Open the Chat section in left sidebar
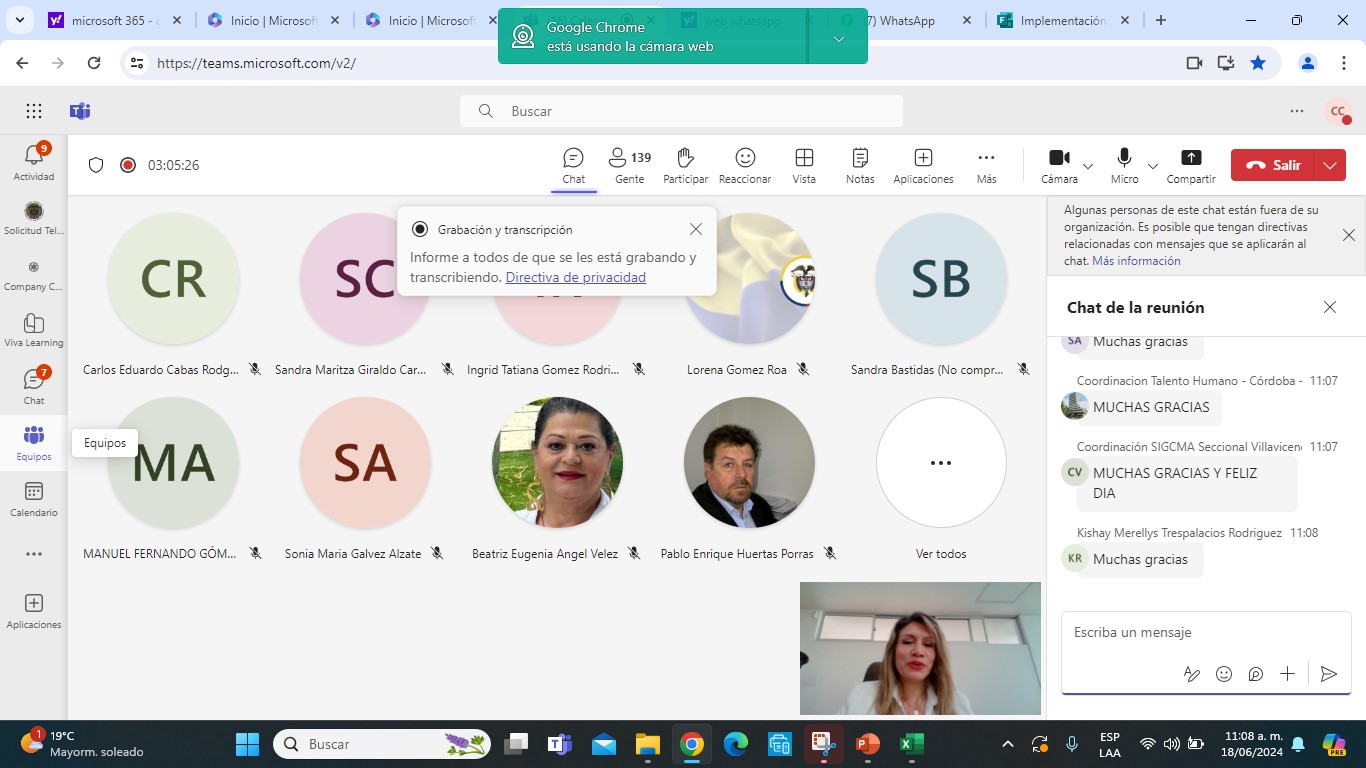Screen dimensions: 1366x768 click(34, 386)
